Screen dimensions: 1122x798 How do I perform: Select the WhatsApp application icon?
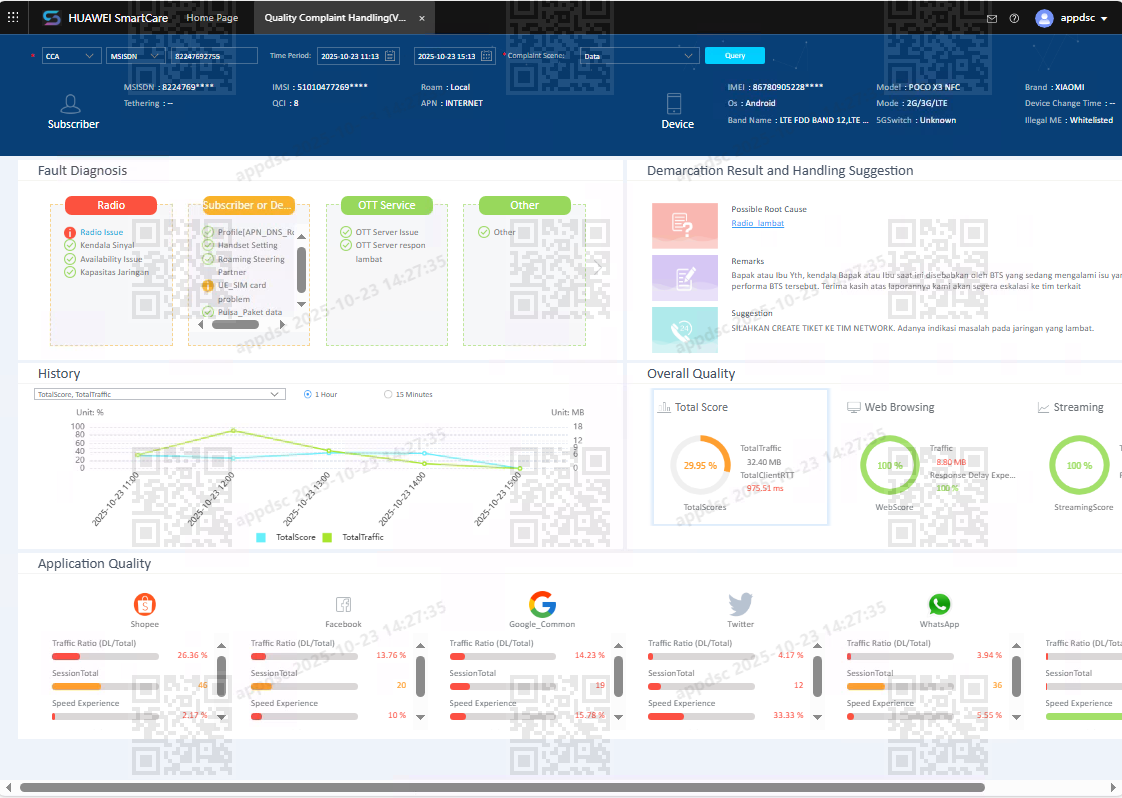[939, 605]
